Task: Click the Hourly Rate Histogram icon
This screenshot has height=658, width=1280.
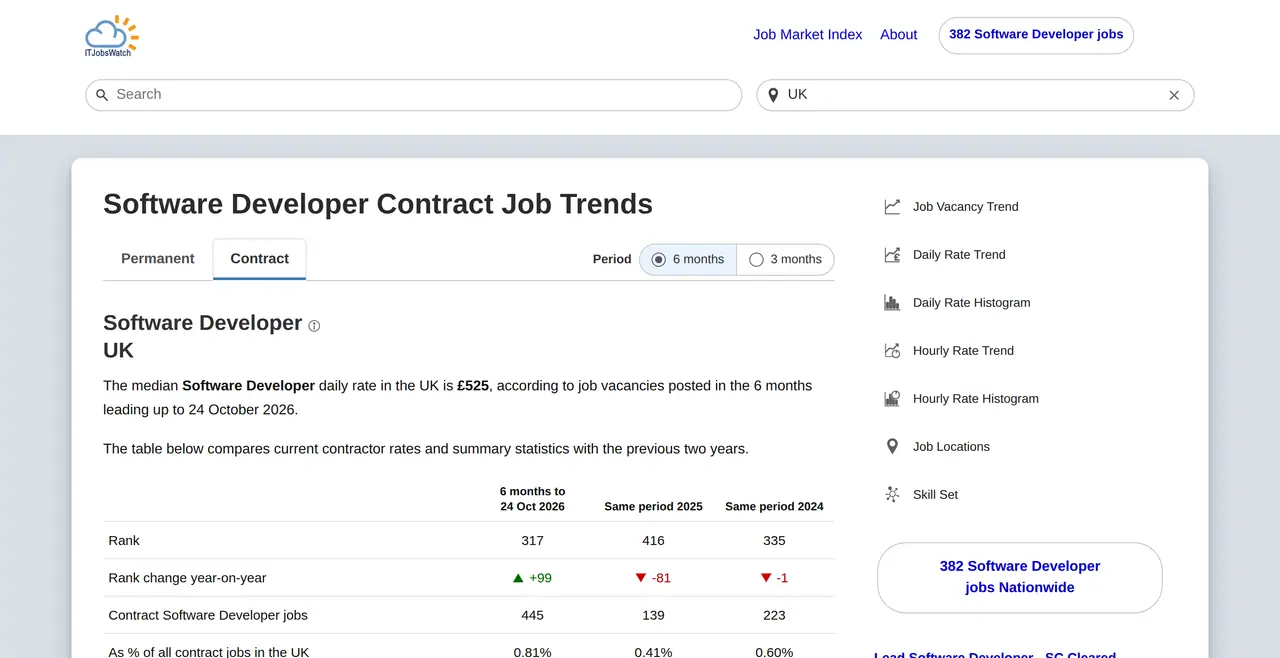Action: coord(892,399)
